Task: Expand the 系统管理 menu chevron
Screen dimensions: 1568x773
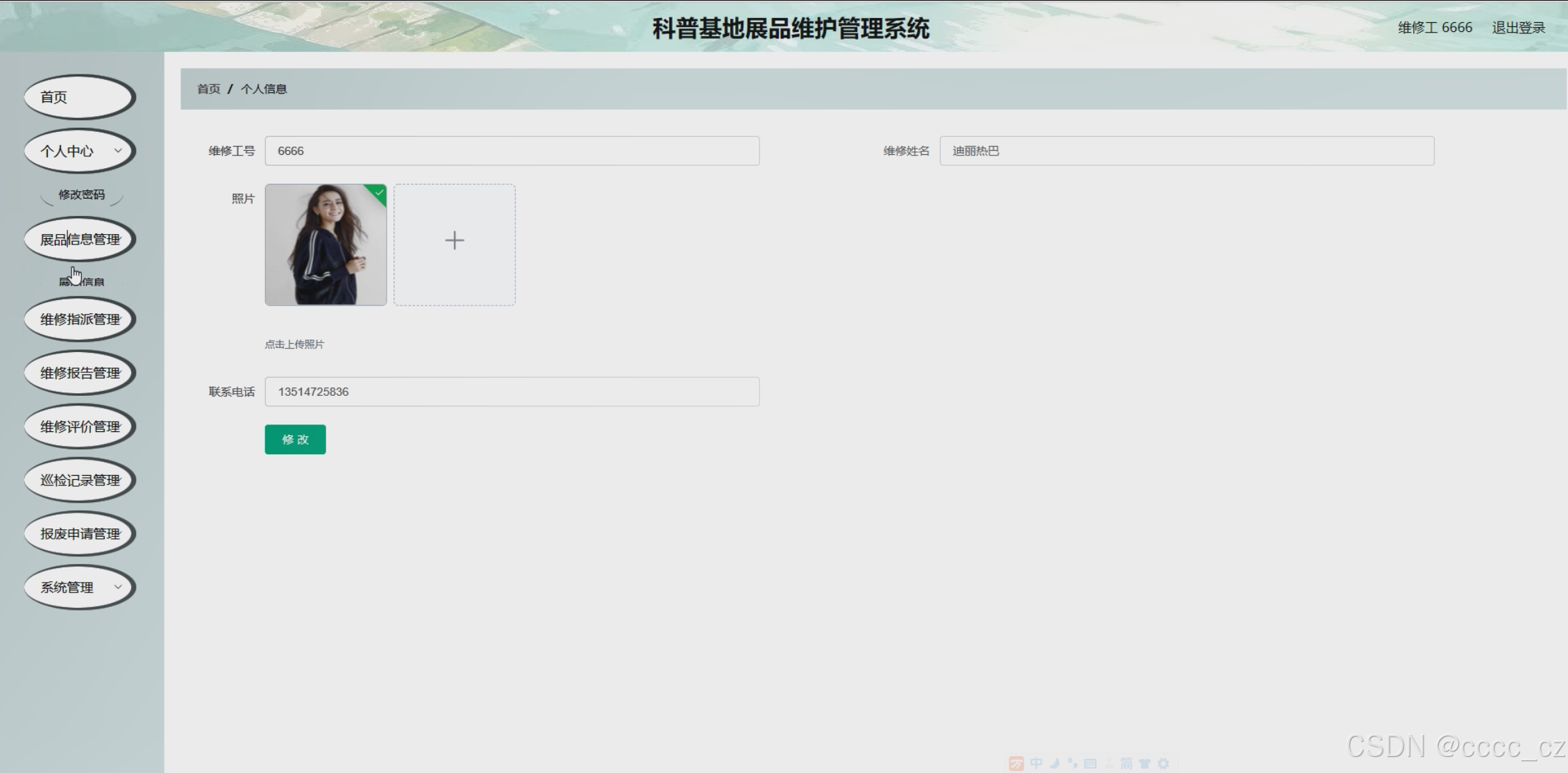Action: [x=118, y=587]
